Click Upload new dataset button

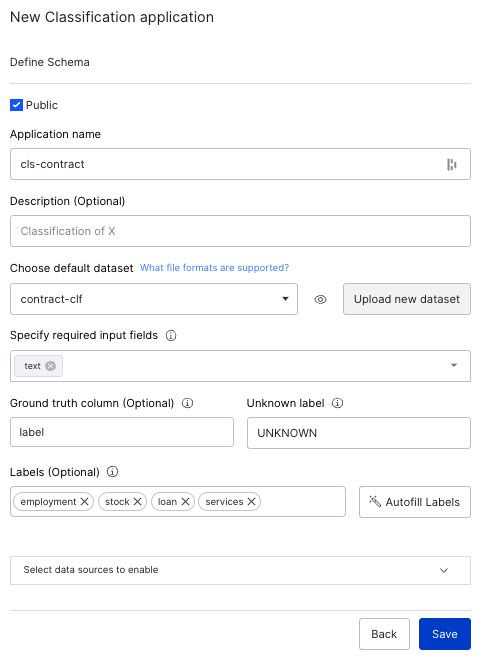click(407, 299)
